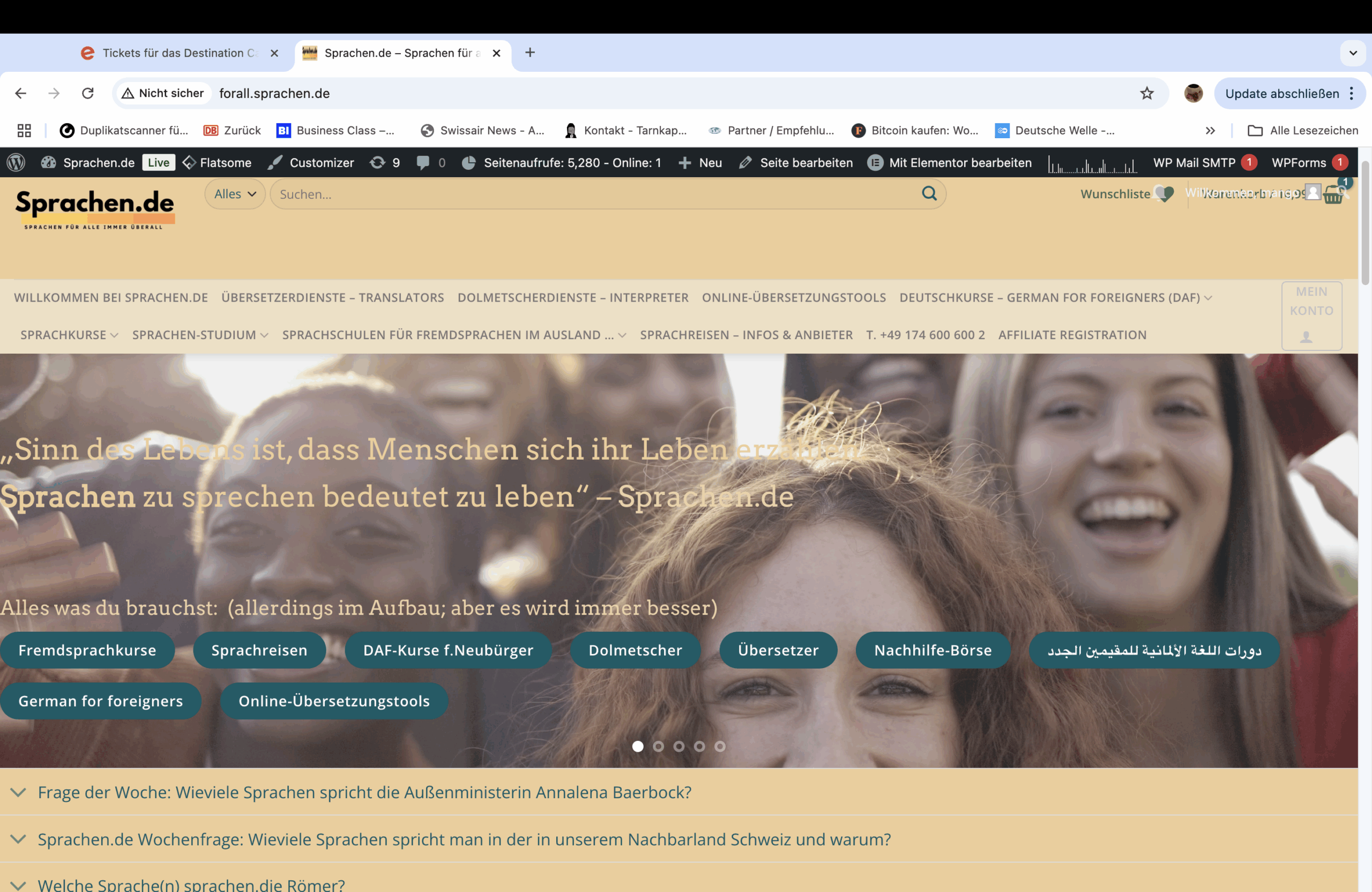Screen dimensions: 1372x892
Task: Click the Fremdsprachkurse button
Action: tap(87, 650)
